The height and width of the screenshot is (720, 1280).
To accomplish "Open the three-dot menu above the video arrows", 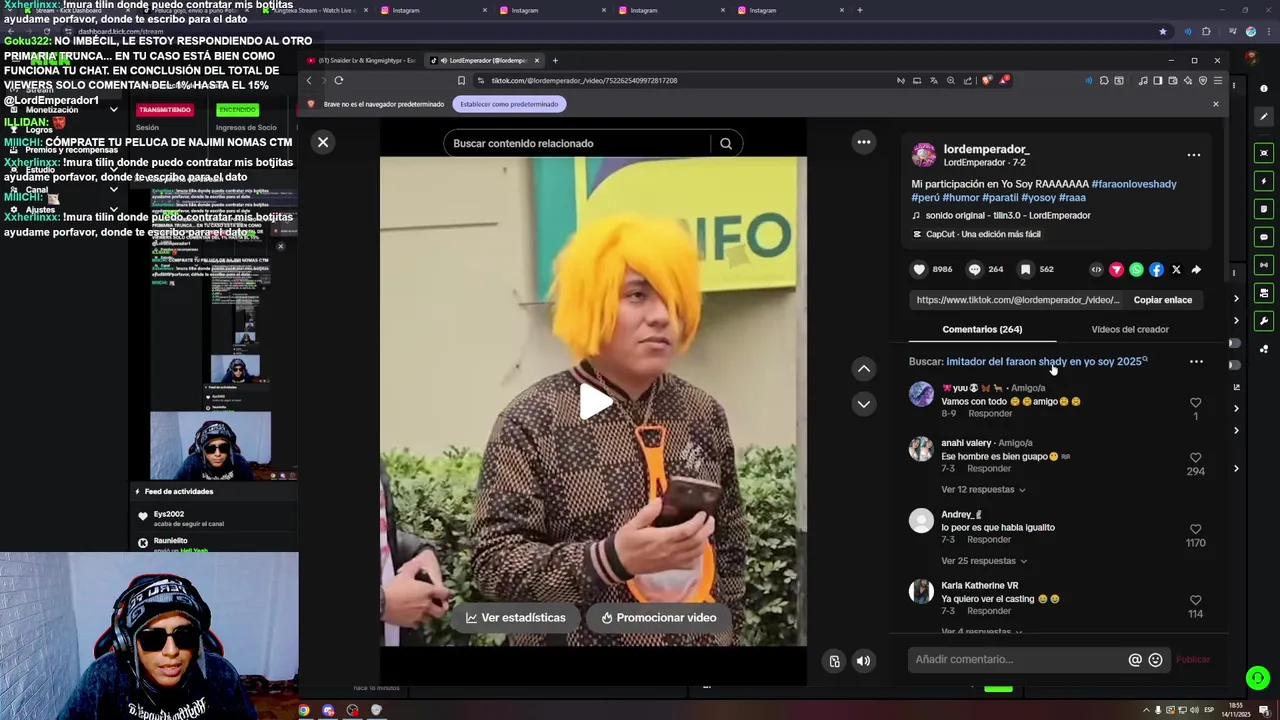I will [864, 142].
